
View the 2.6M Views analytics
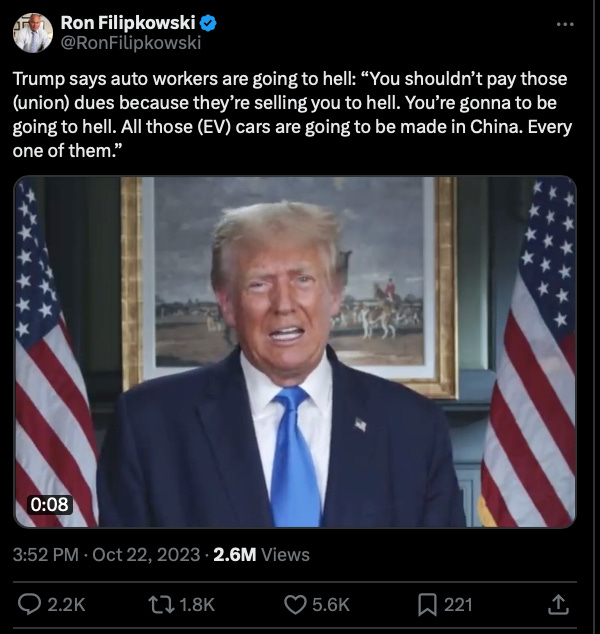click(x=261, y=554)
